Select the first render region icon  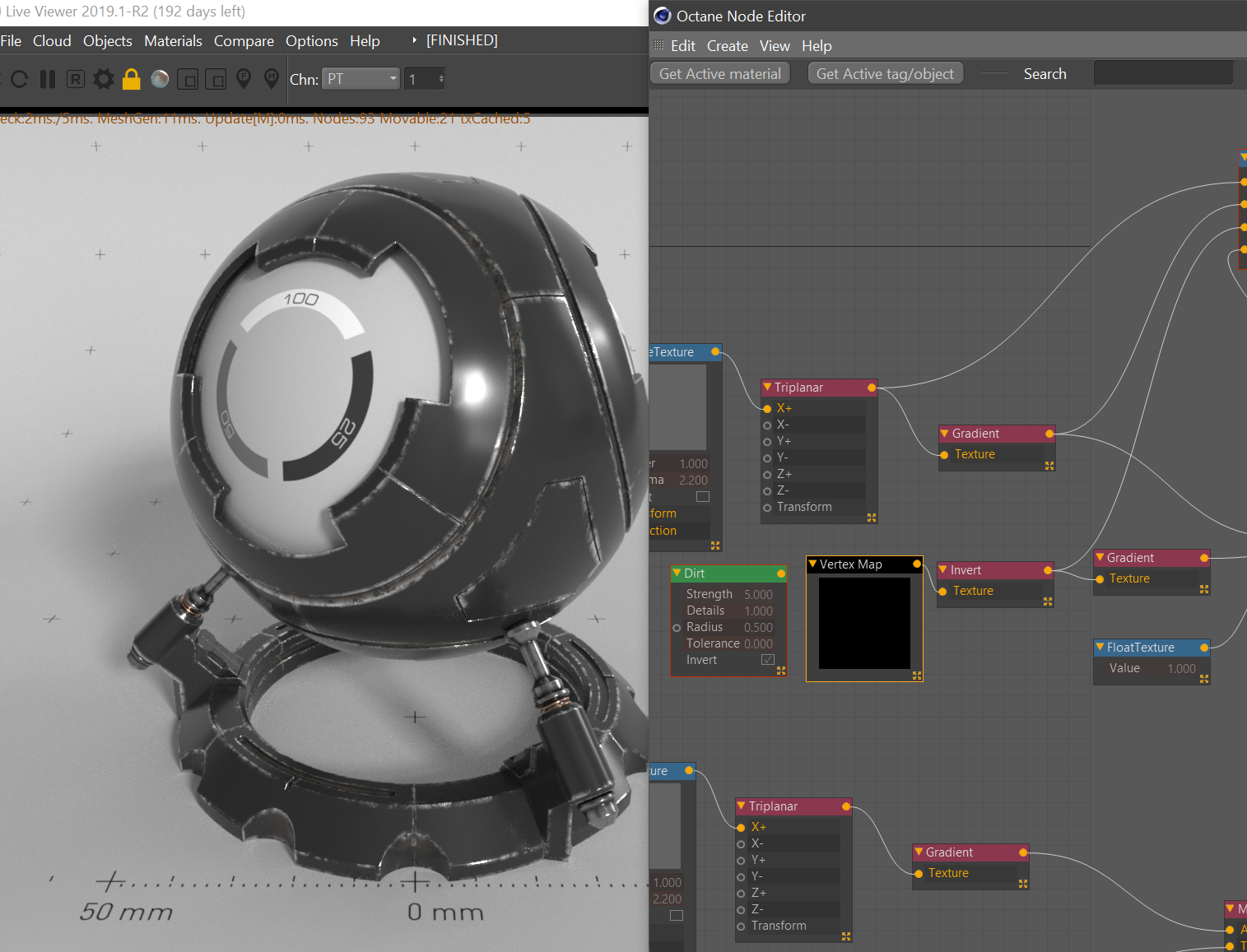tap(188, 79)
